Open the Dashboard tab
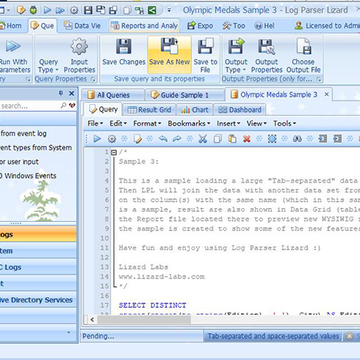Screen dimensions: 360x360 click(240, 110)
